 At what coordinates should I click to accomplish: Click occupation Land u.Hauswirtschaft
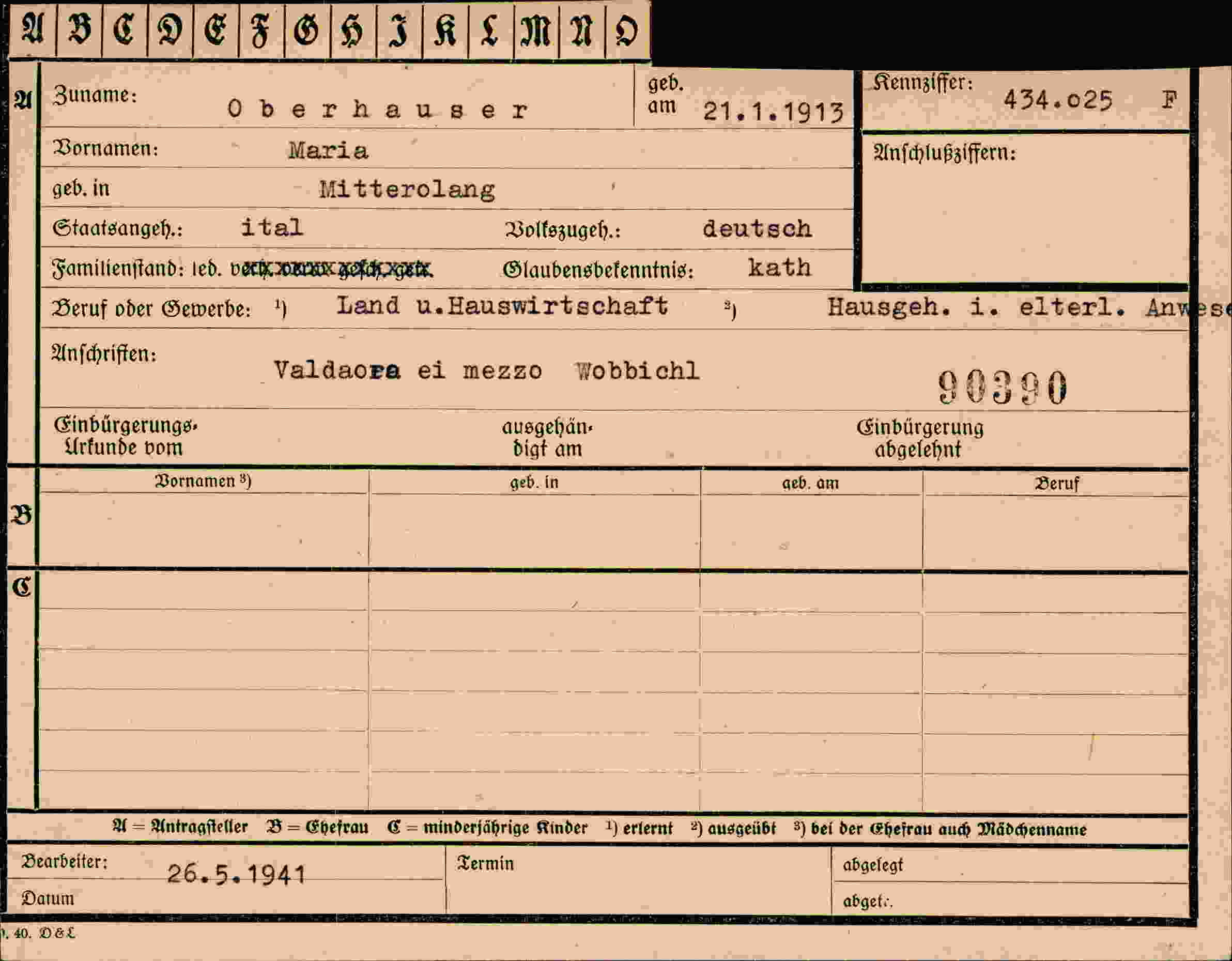click(x=502, y=306)
